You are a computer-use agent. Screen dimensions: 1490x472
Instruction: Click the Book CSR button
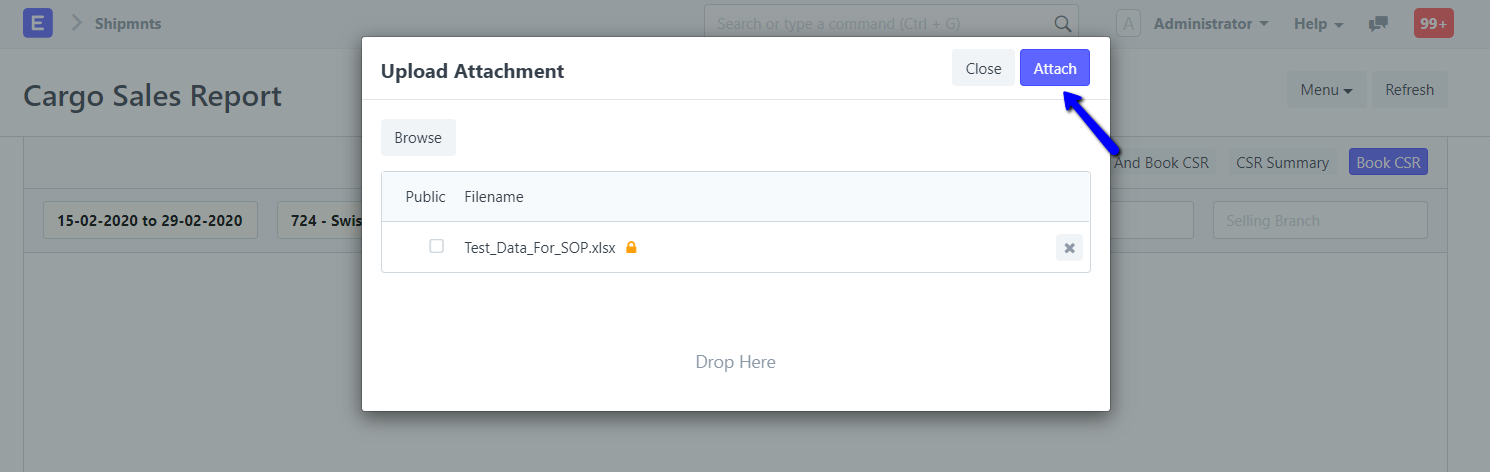[1388, 162]
